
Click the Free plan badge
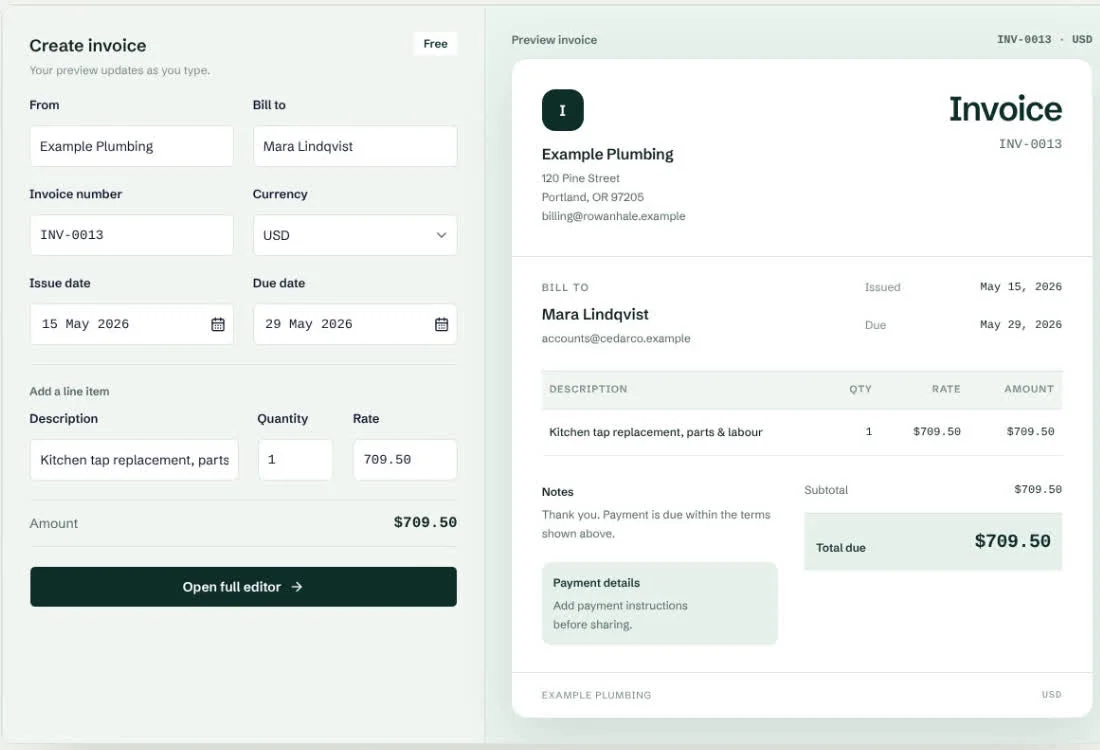click(x=436, y=43)
